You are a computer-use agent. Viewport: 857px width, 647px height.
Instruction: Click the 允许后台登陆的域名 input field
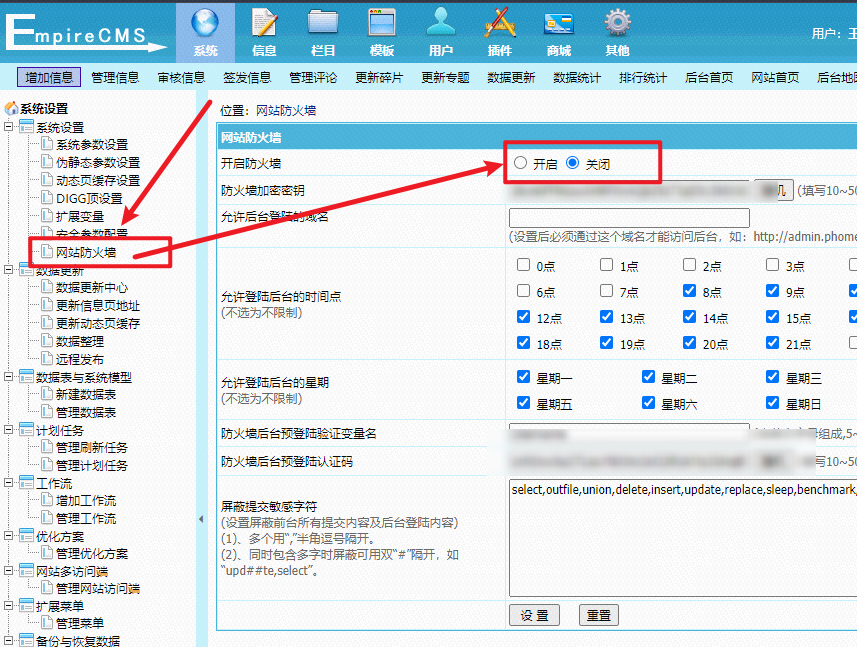click(629, 217)
